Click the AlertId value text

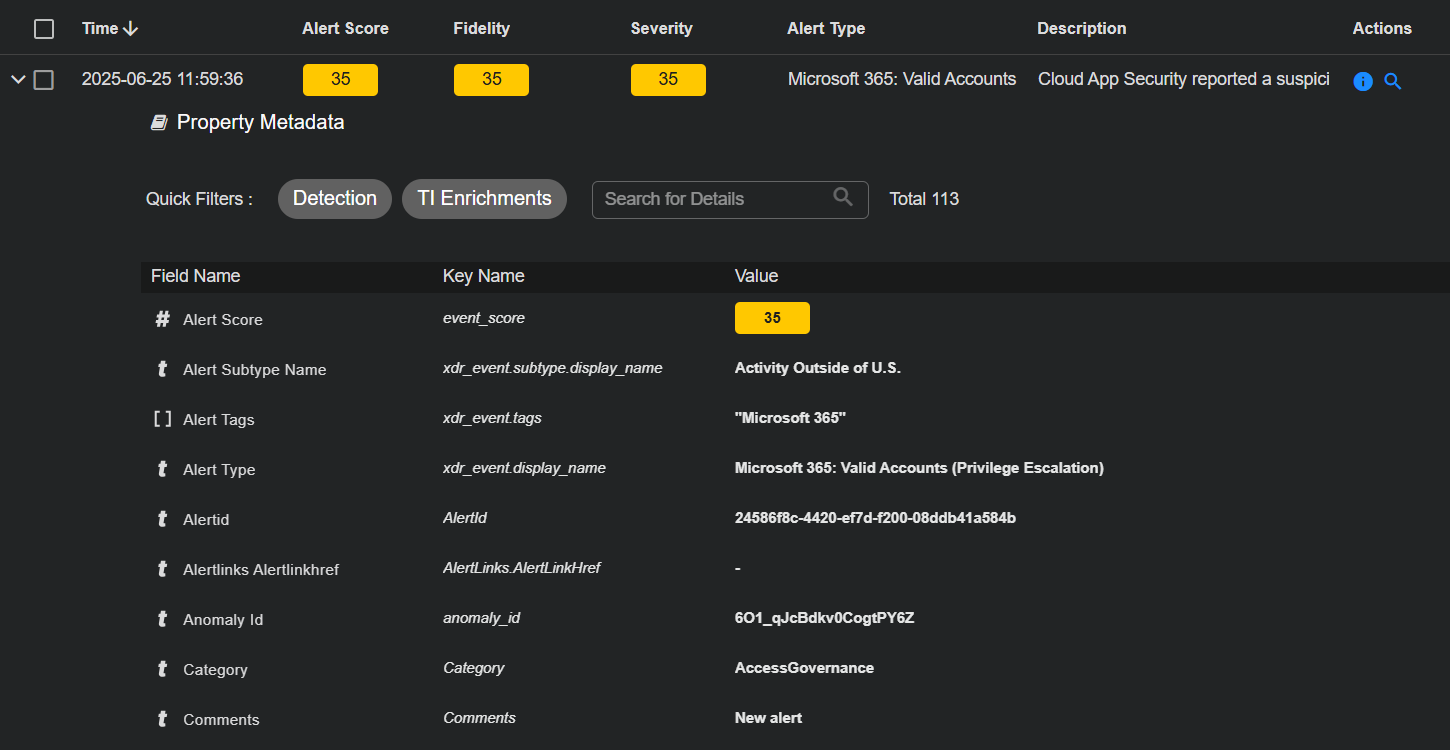(x=875, y=518)
